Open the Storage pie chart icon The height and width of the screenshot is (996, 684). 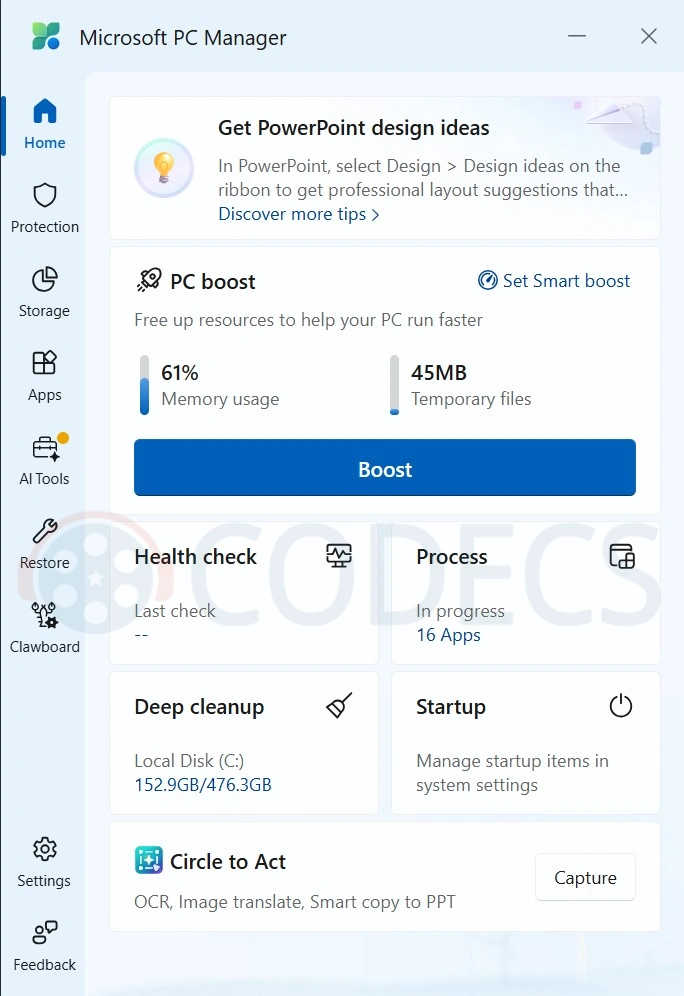coord(44,279)
